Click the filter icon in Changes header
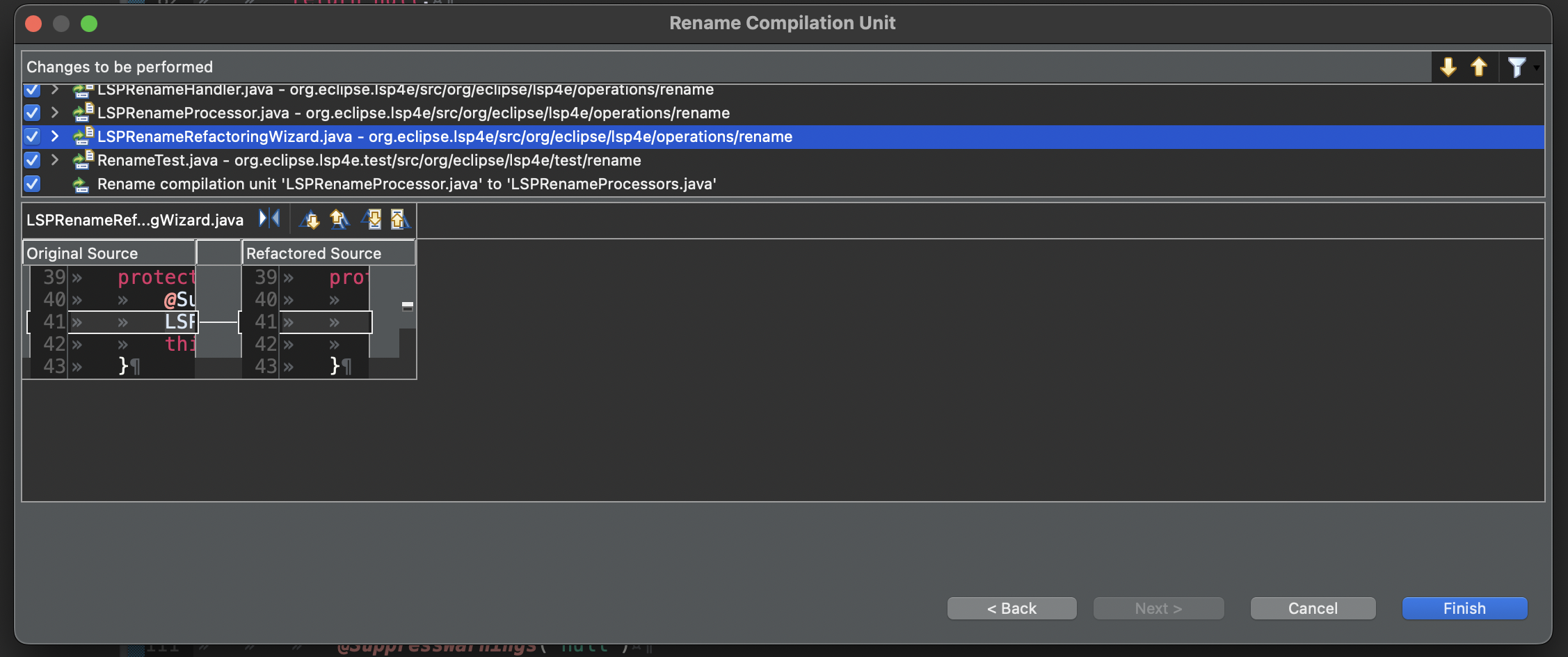Image resolution: width=1568 pixels, height=657 pixels. 1517,68
